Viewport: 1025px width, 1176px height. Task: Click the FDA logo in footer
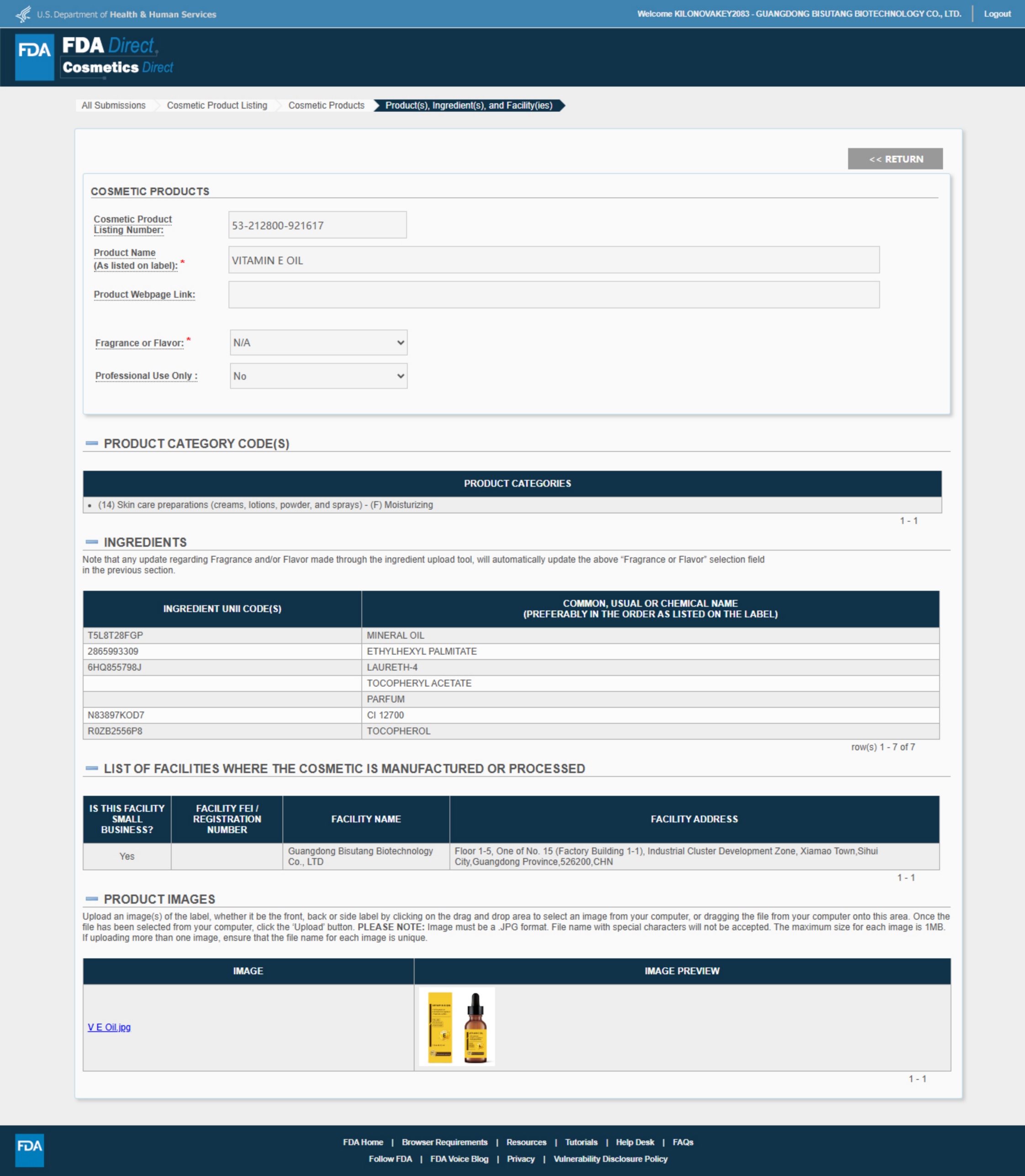click(29, 1150)
